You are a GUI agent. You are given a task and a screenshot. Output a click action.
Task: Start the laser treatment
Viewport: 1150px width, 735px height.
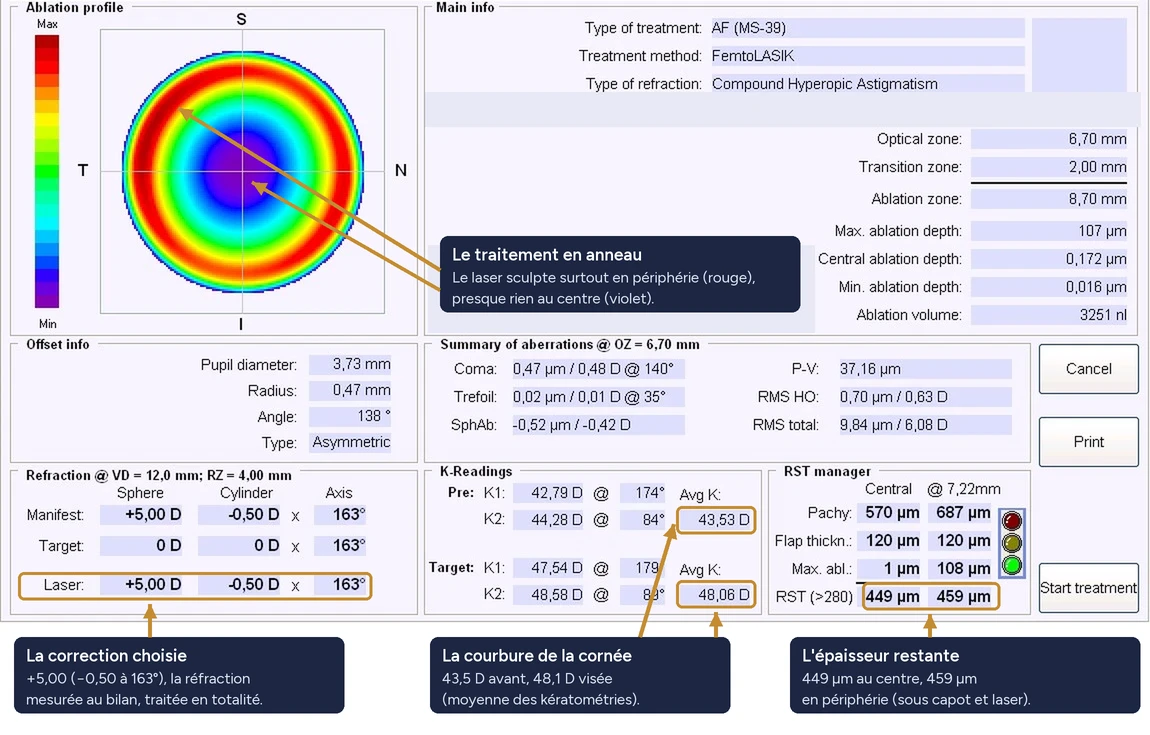[x=1088, y=588]
